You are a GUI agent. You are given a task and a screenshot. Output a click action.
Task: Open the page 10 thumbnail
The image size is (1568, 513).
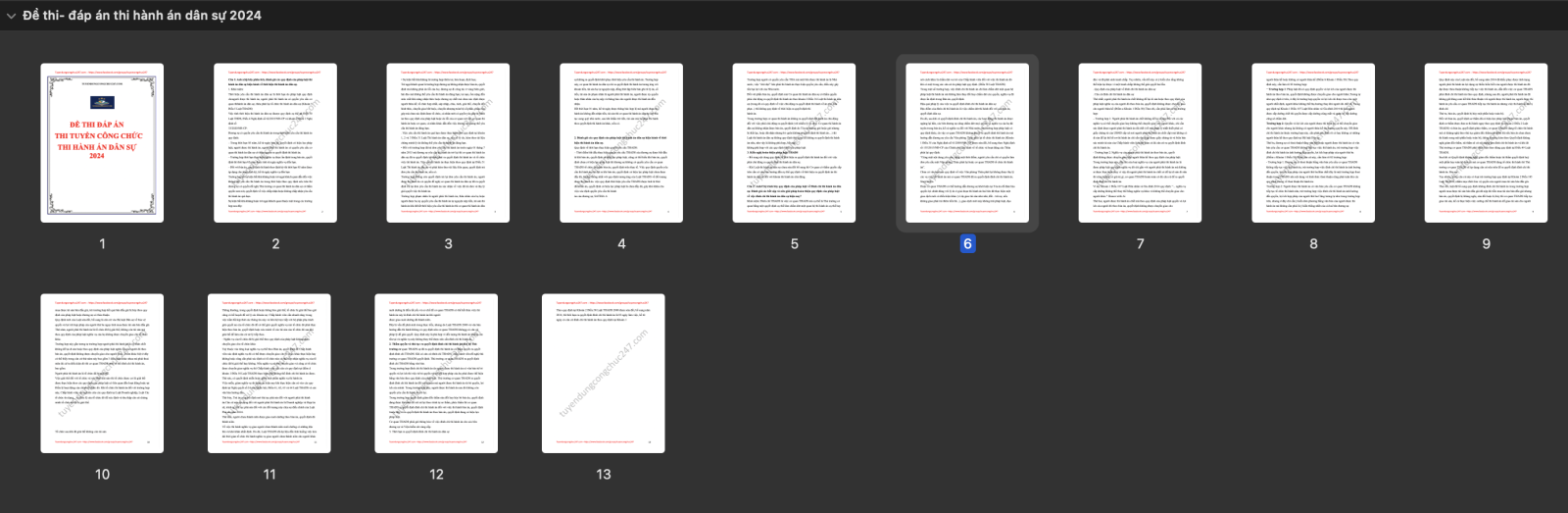(102, 374)
